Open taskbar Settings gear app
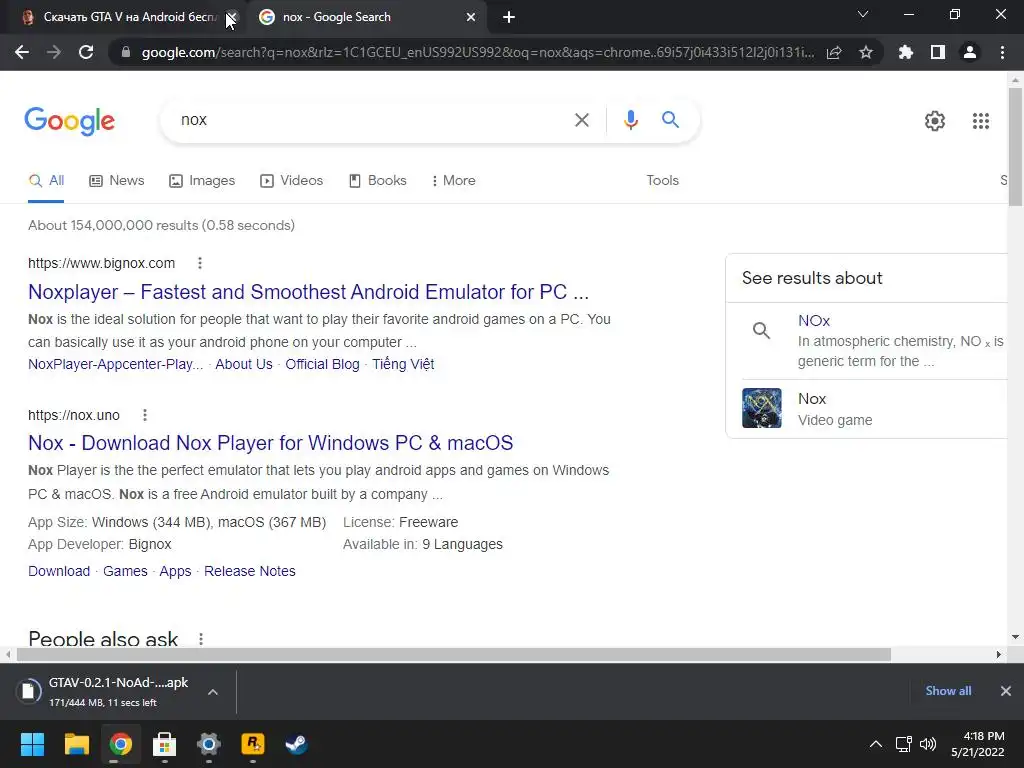 pos(209,744)
